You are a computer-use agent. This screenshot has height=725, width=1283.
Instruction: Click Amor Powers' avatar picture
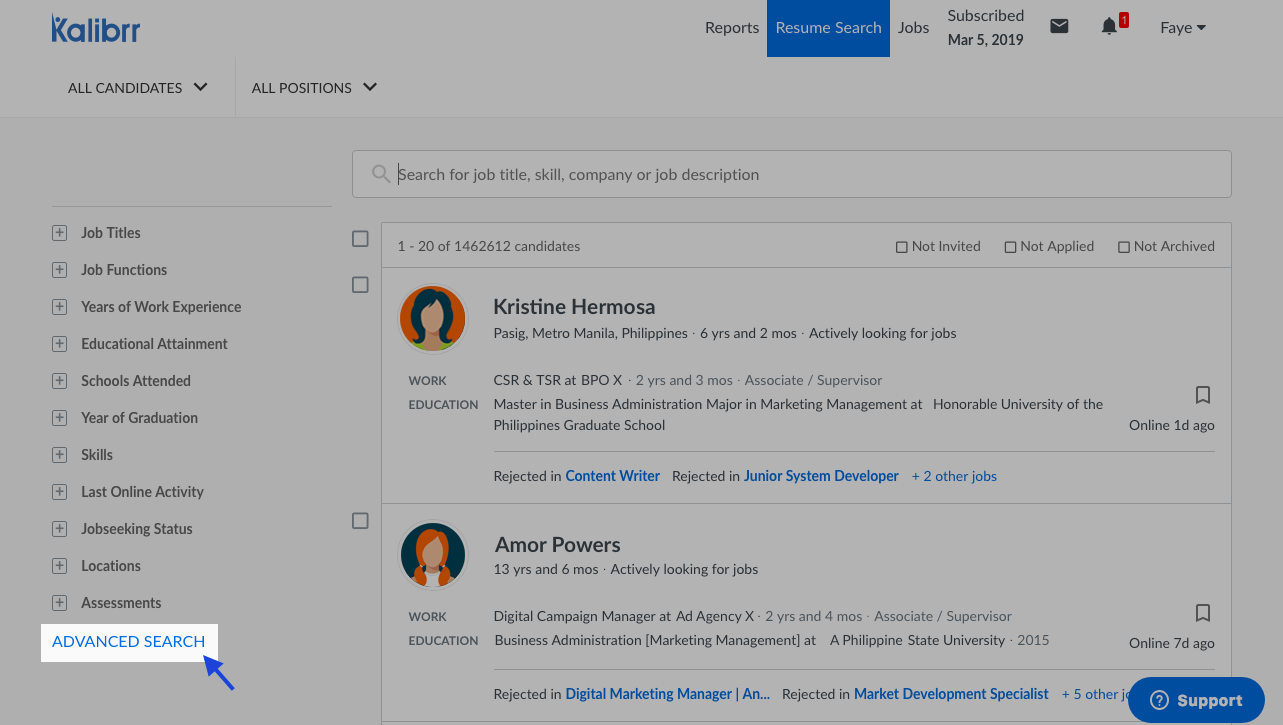click(x=433, y=555)
